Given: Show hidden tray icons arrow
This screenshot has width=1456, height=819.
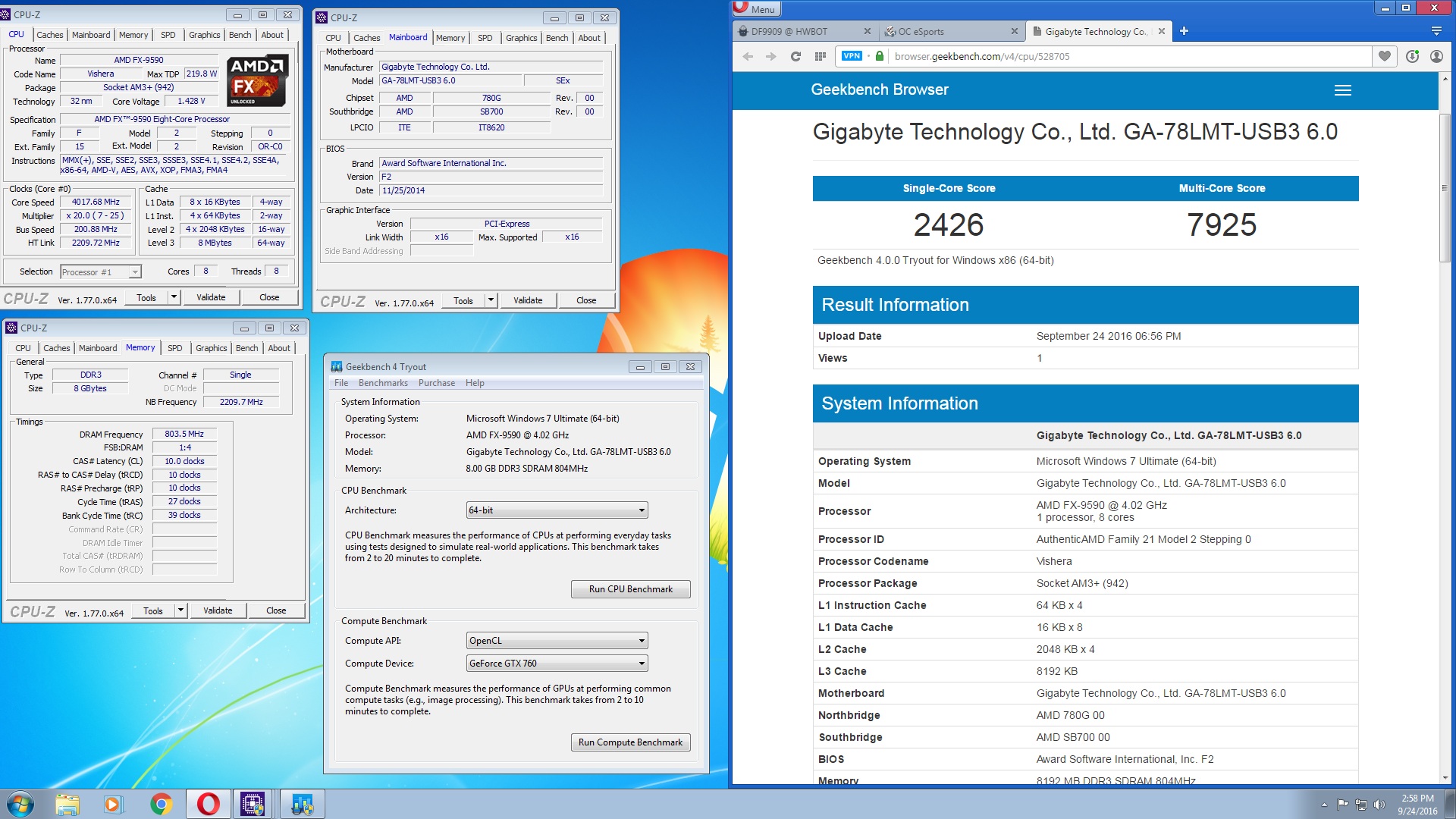Looking at the screenshot, I should pos(1324,805).
